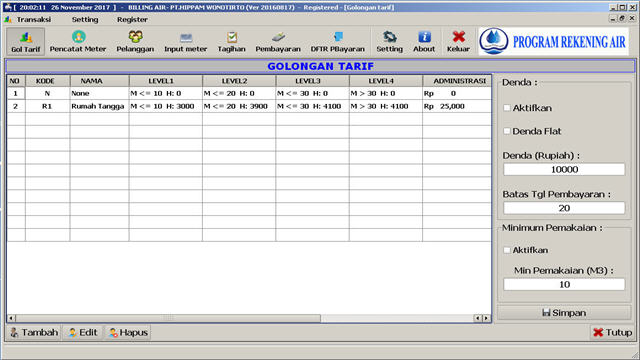Viewport: 640px width, 360px height.
Task: Click the horizontal scrollbar thumb of the table
Action: tap(168, 318)
